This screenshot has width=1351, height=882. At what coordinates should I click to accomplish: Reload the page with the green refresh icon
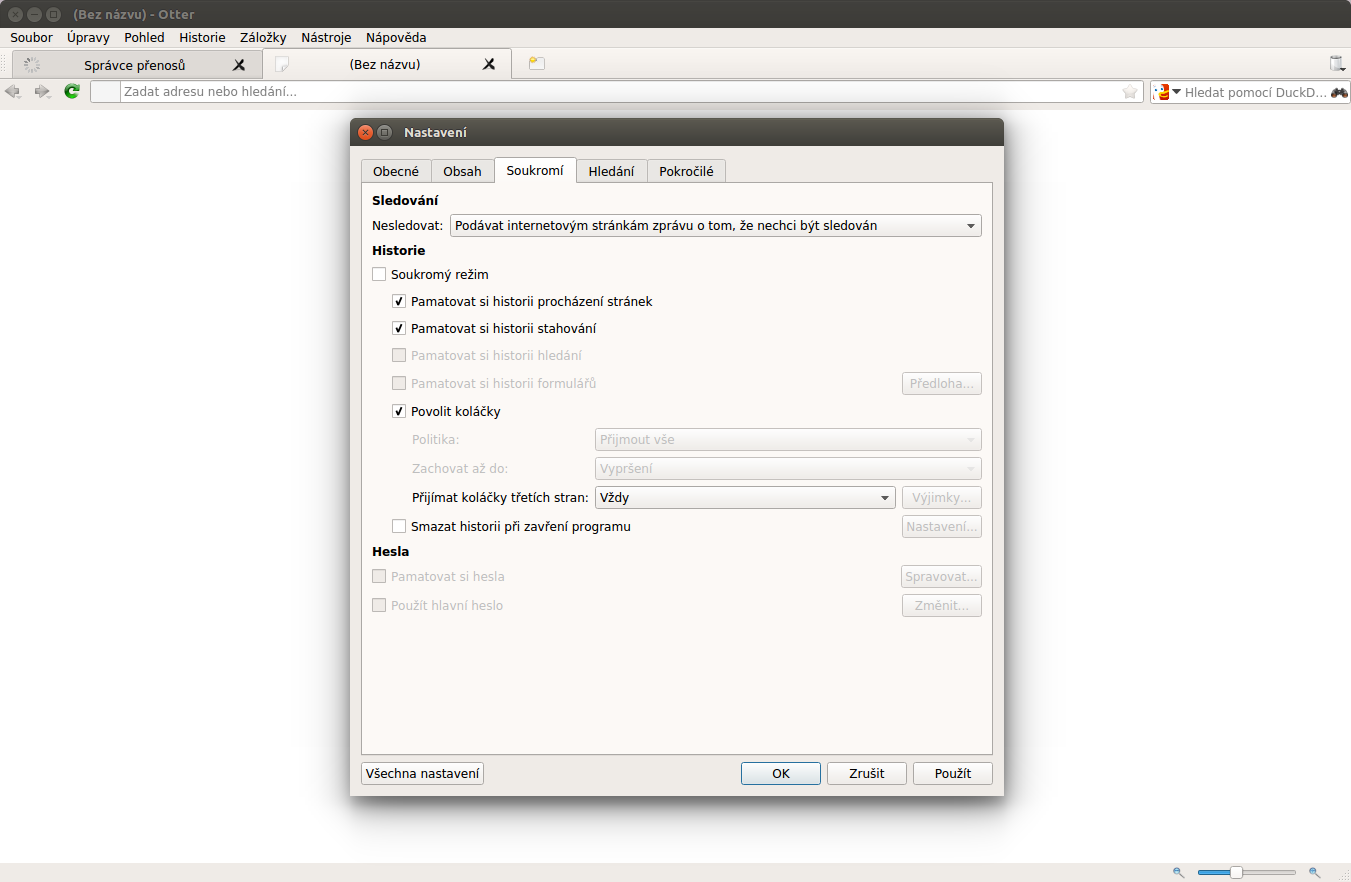72,92
